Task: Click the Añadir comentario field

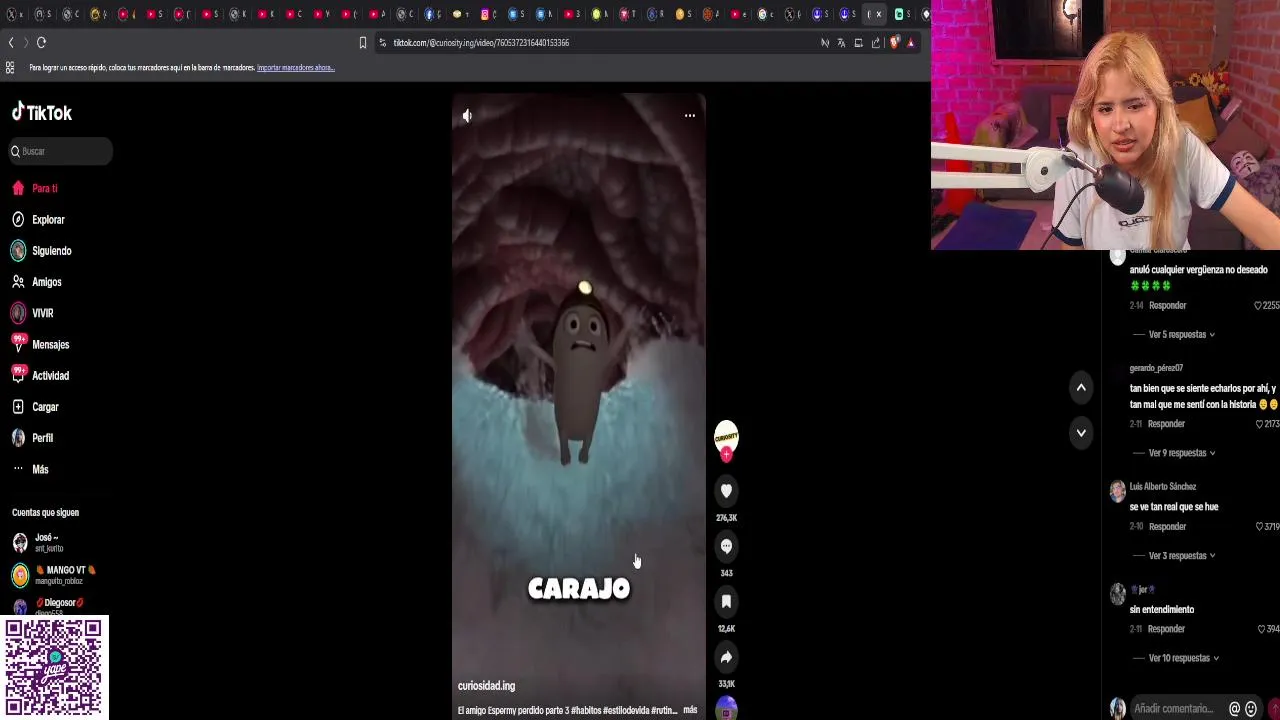Action: (x=1174, y=709)
